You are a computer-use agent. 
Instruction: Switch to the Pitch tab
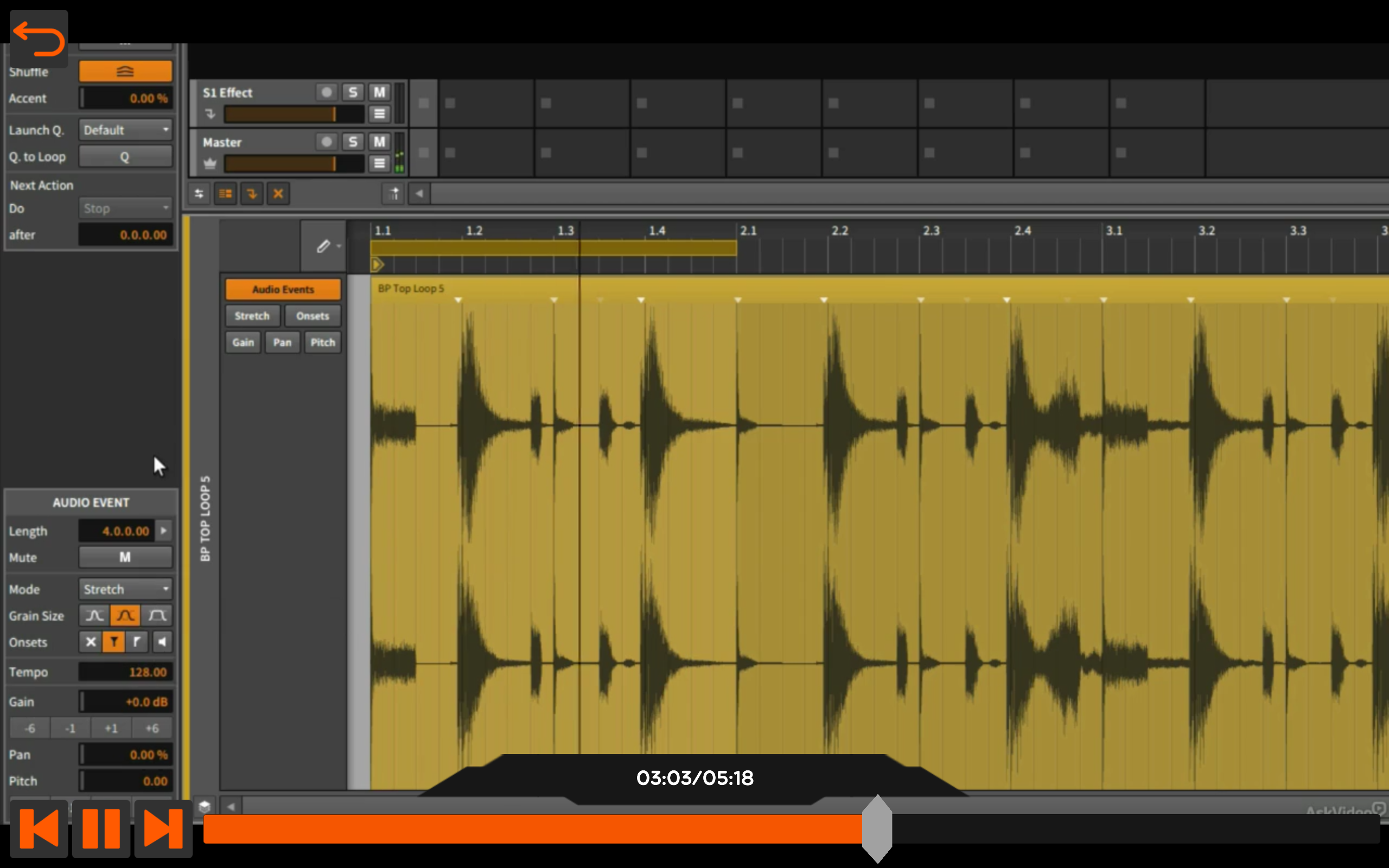coord(323,342)
